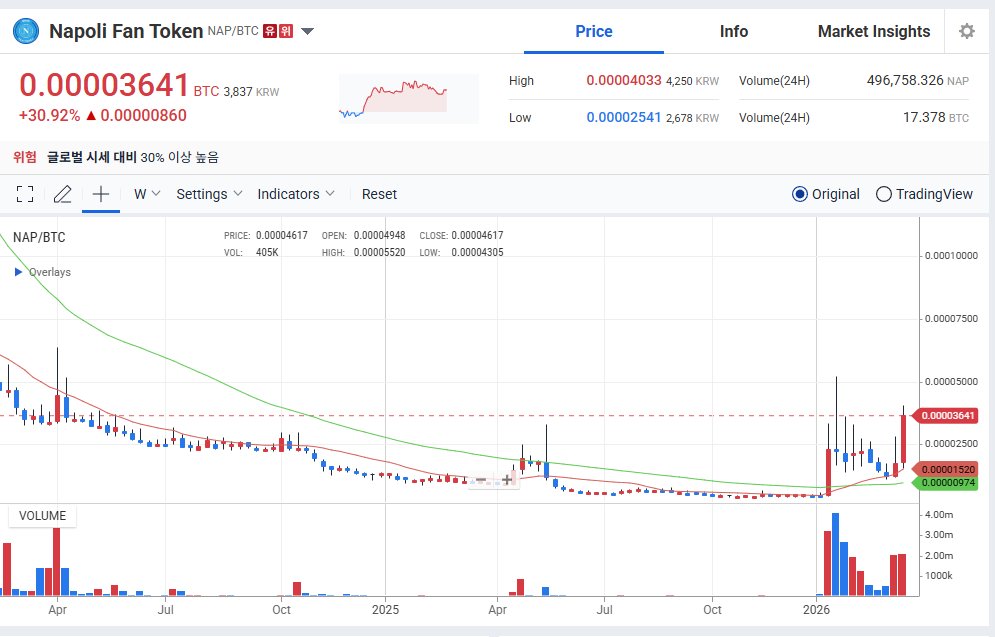
Task: Click the red moving average label 0.00001520
Action: click(946, 470)
